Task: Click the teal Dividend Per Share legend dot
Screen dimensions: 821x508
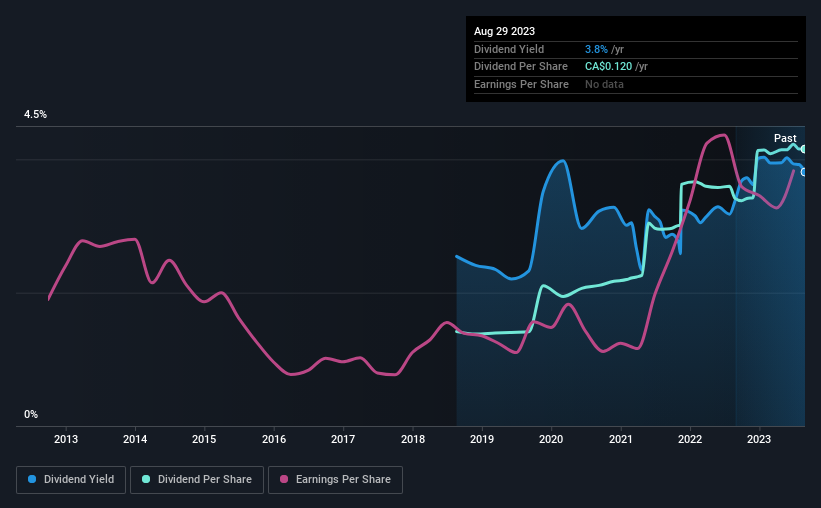Action: (146, 479)
